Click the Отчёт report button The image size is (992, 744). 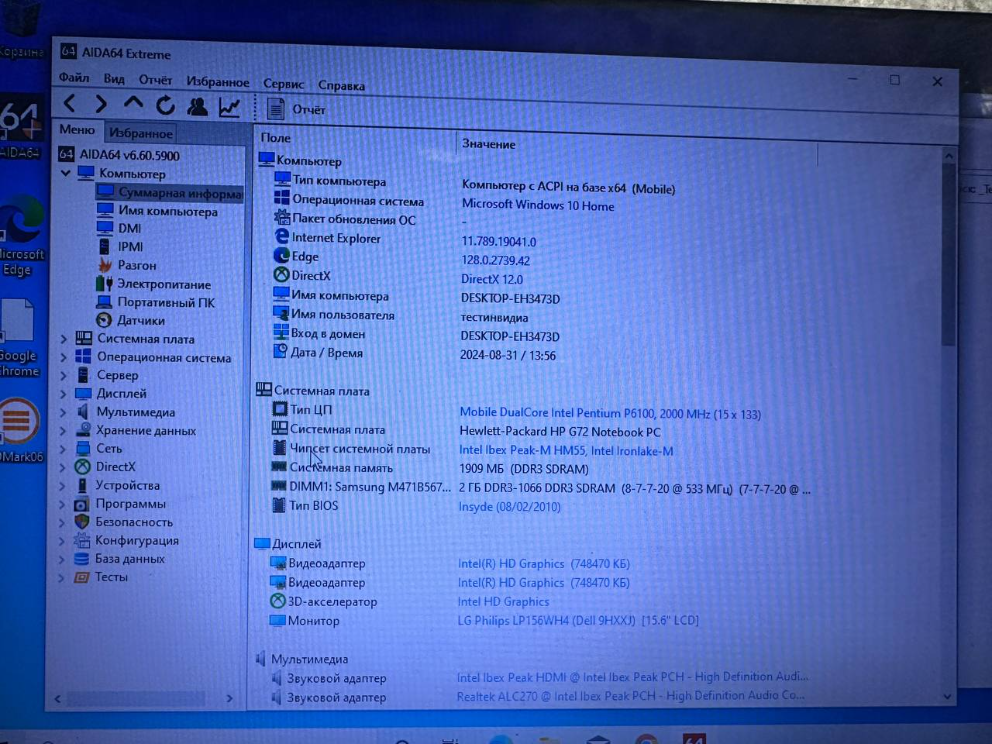[x=296, y=109]
